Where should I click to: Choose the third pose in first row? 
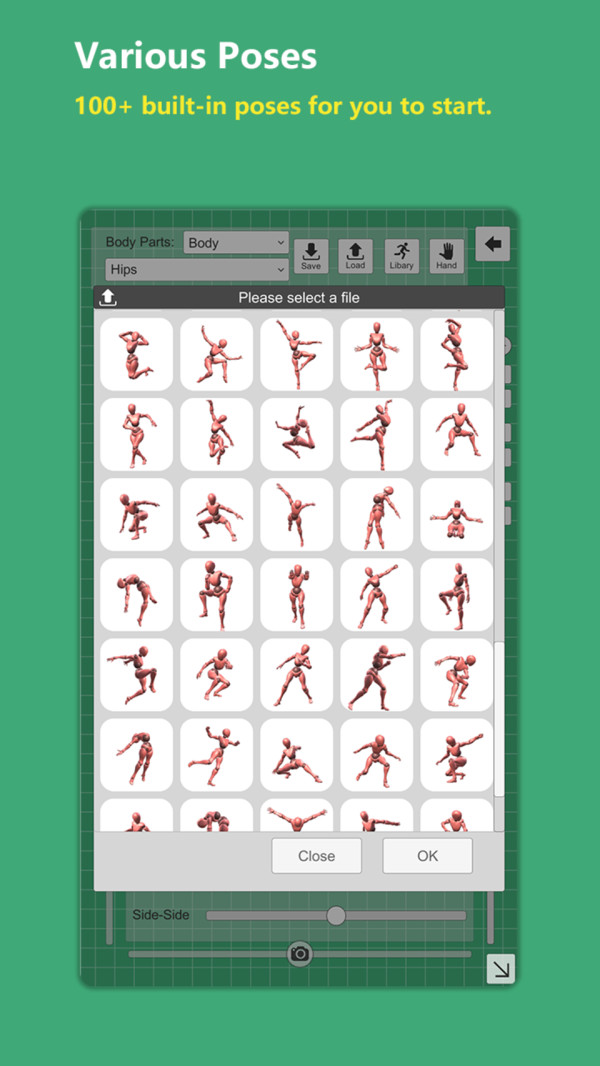(x=296, y=354)
